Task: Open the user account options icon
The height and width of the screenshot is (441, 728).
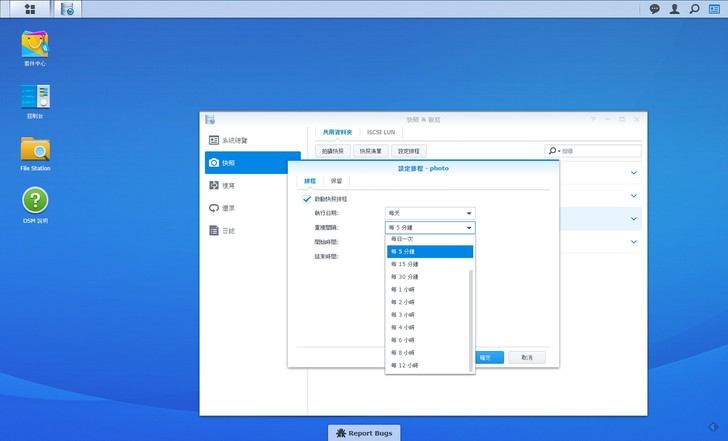Action: point(675,9)
